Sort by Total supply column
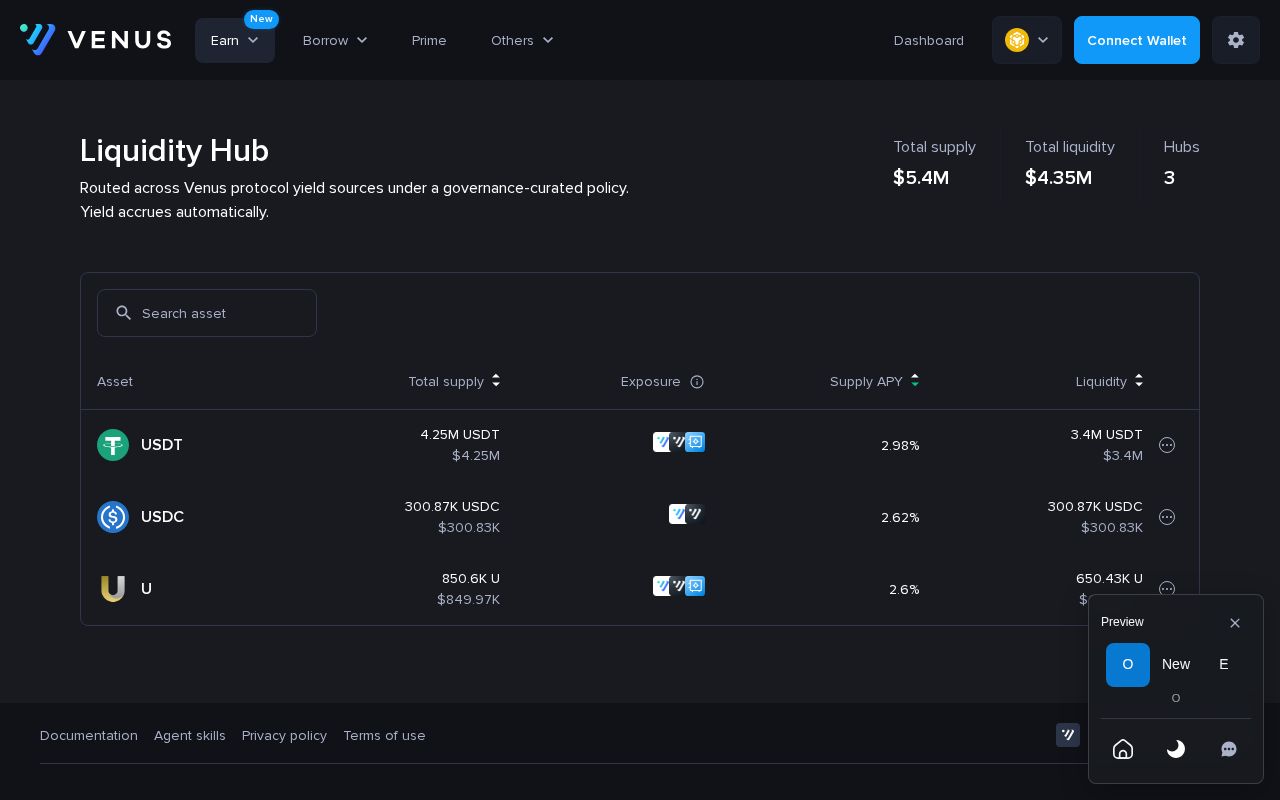 pyautogui.click(x=454, y=381)
